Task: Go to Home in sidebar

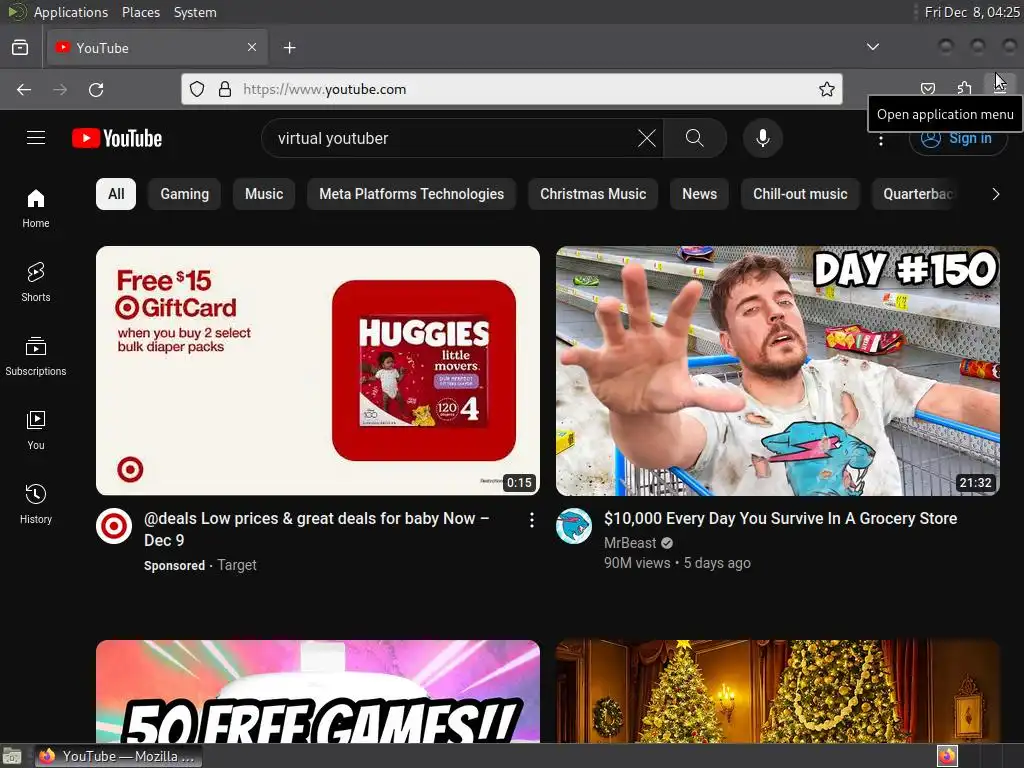Action: coord(36,208)
